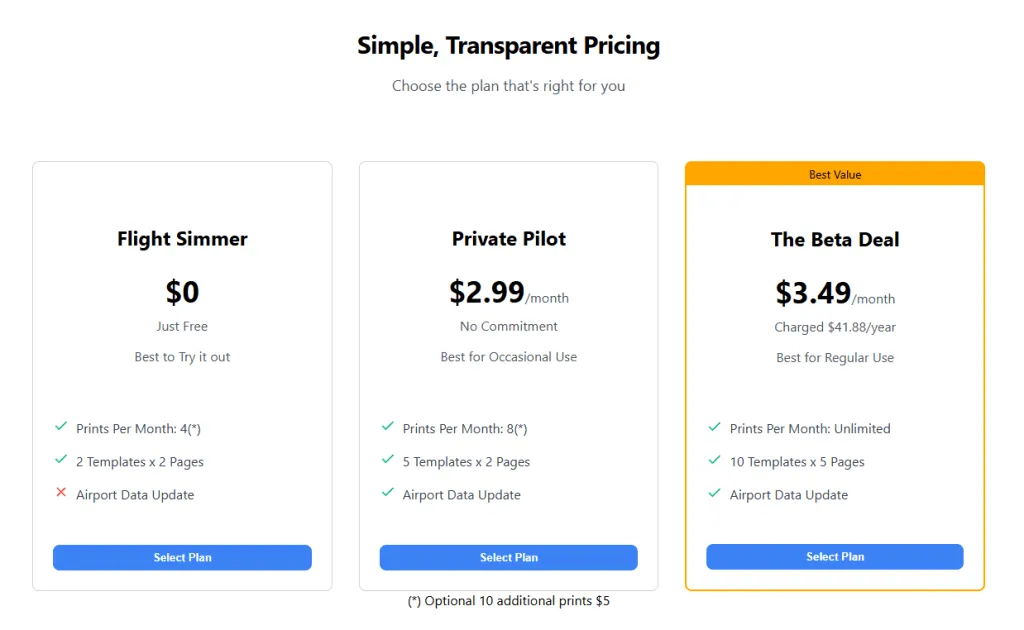Click checkmark next to Prints Per Month: Unlimited
Screen dimensions: 1024x630
tap(715, 427)
